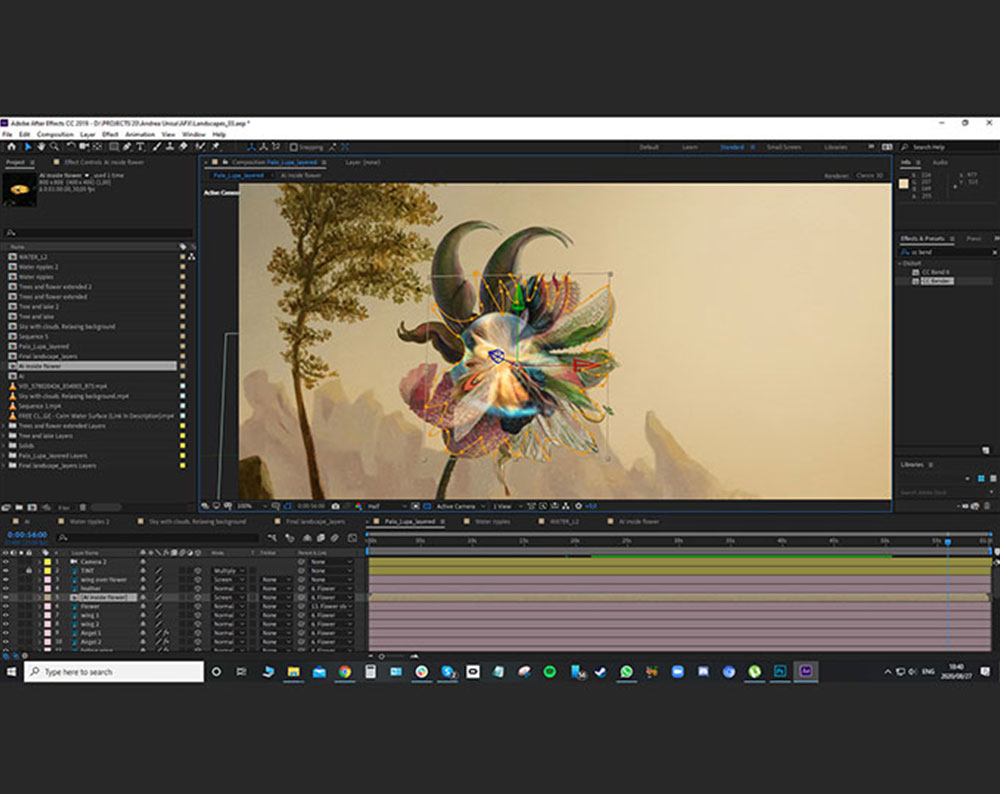This screenshot has width=1000, height=794.
Task: Click the Home icon in the toolbar
Action: 10,147
